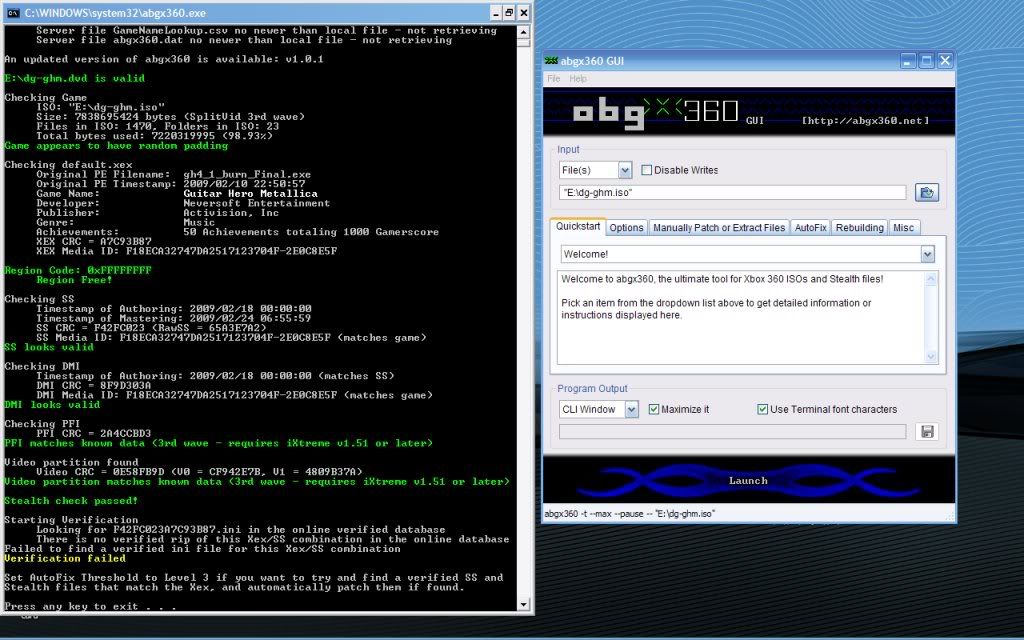1024x640 pixels.
Task: Restore the abgx360.exe console window
Action: pos(509,12)
